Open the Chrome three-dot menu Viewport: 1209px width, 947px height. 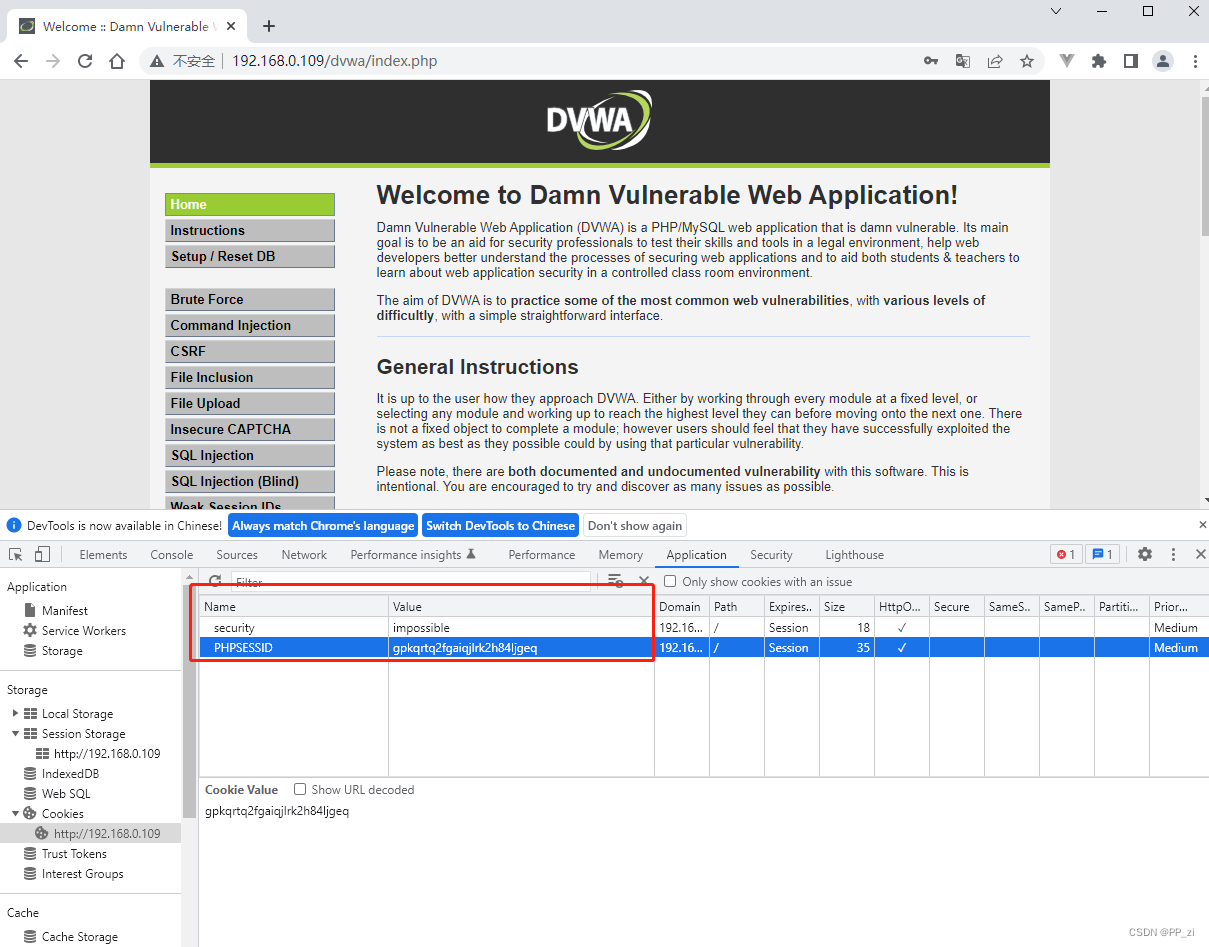click(x=1194, y=61)
